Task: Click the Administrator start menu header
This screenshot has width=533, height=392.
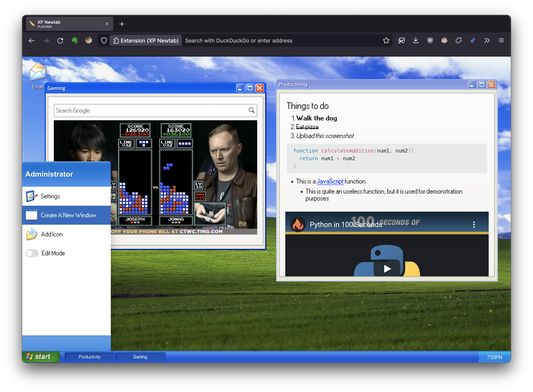Action: pyautogui.click(x=66, y=174)
